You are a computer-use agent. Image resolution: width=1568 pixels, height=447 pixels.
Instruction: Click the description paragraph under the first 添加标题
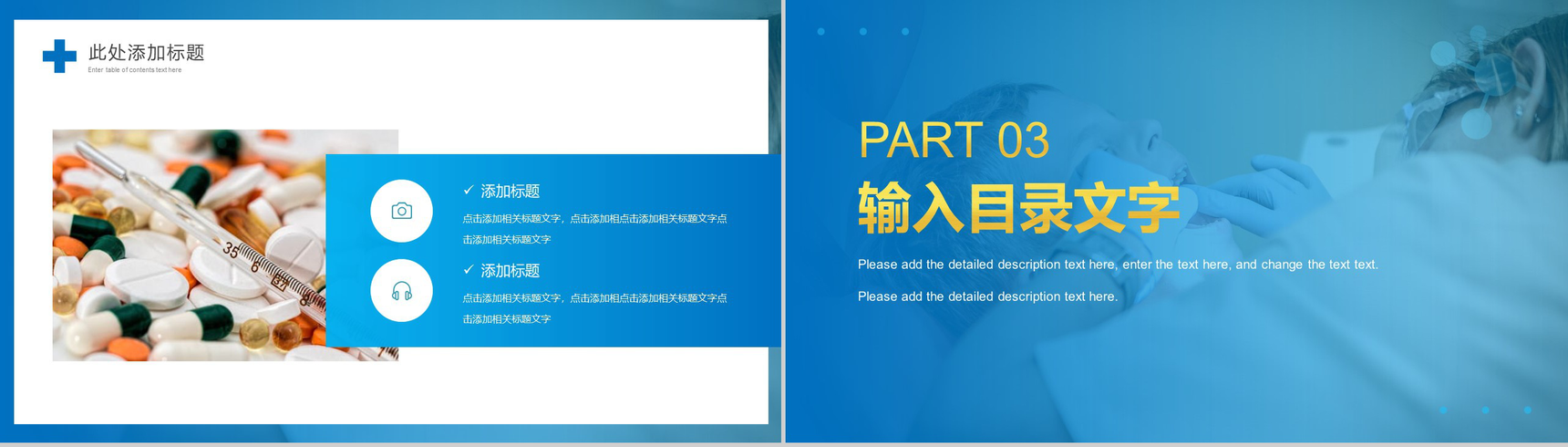(x=594, y=229)
